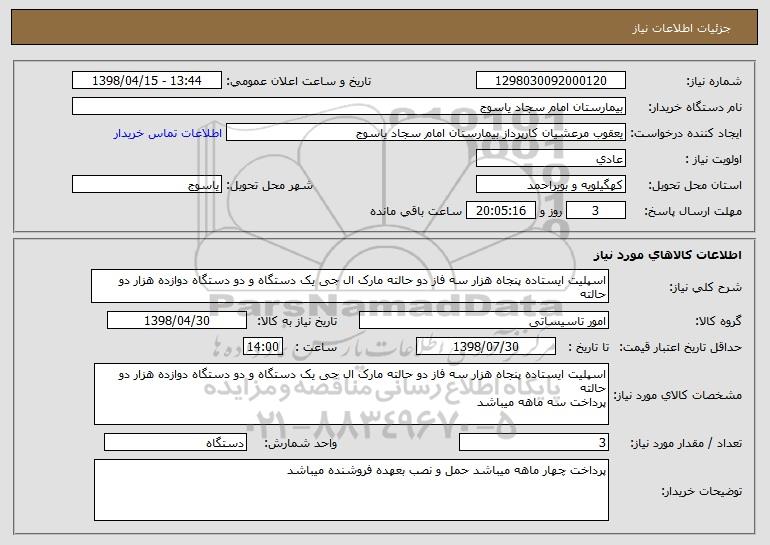Viewport: 770px width, 545px height.
Task: Click the label مهلت ارسال پاسخ
Action: pyautogui.click(x=693, y=212)
